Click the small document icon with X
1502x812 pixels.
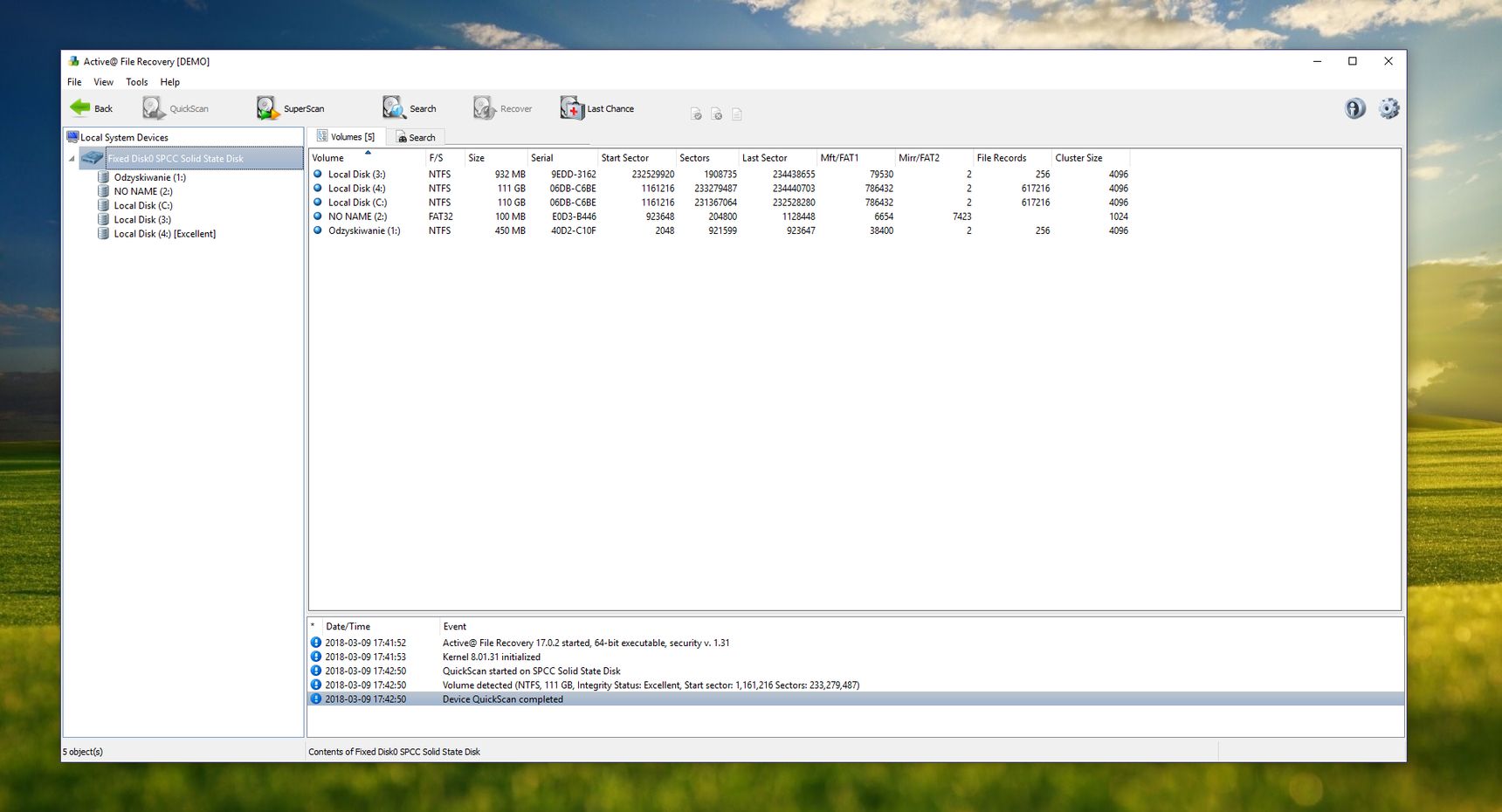point(716,114)
